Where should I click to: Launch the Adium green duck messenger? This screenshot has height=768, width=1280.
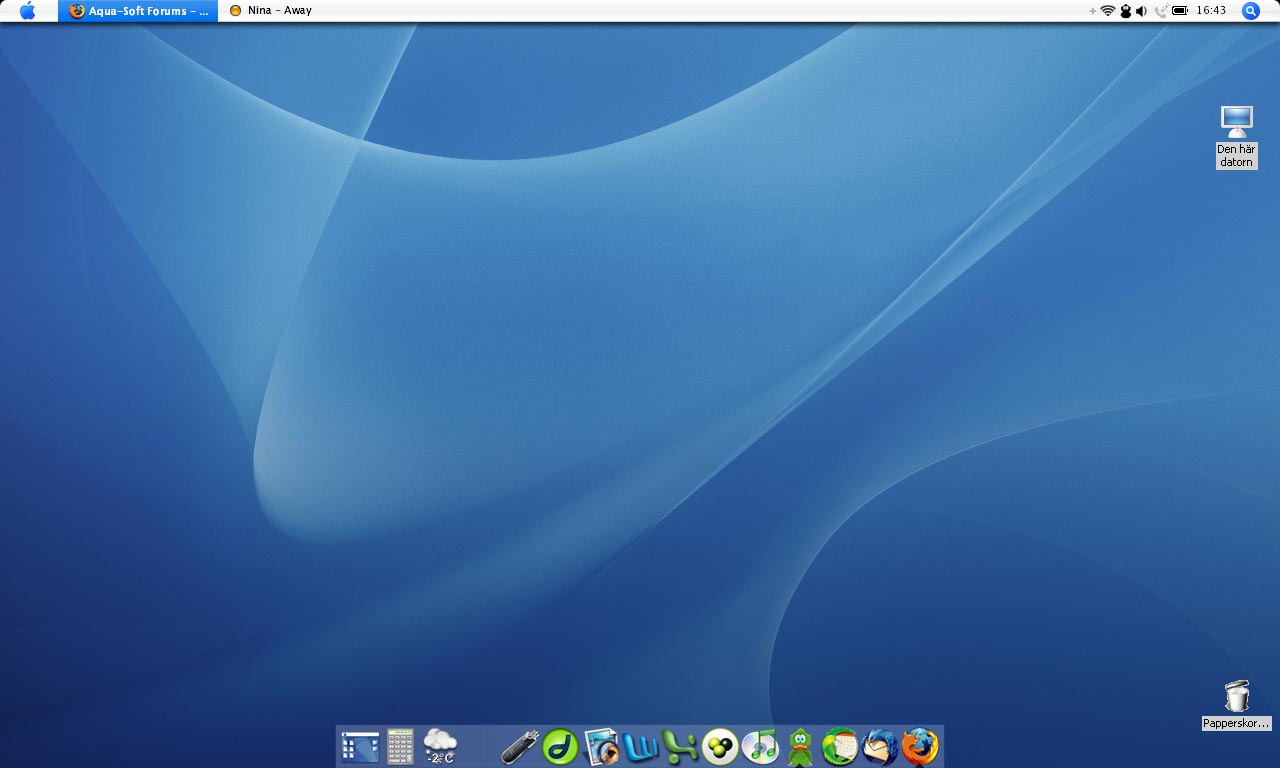(800, 747)
